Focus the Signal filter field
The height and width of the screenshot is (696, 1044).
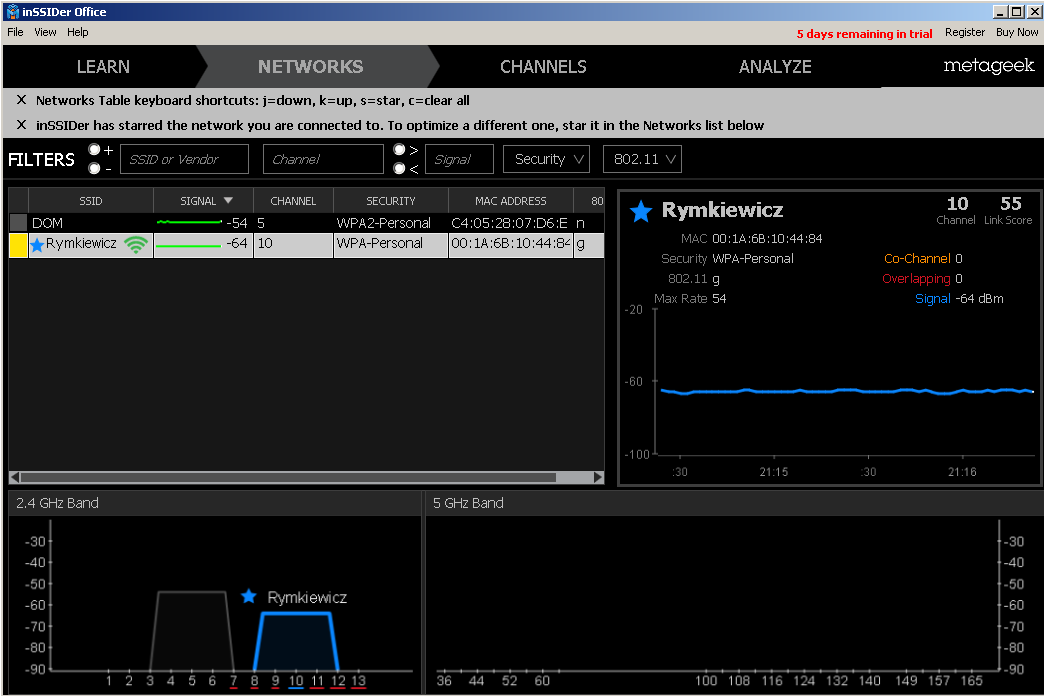point(459,159)
